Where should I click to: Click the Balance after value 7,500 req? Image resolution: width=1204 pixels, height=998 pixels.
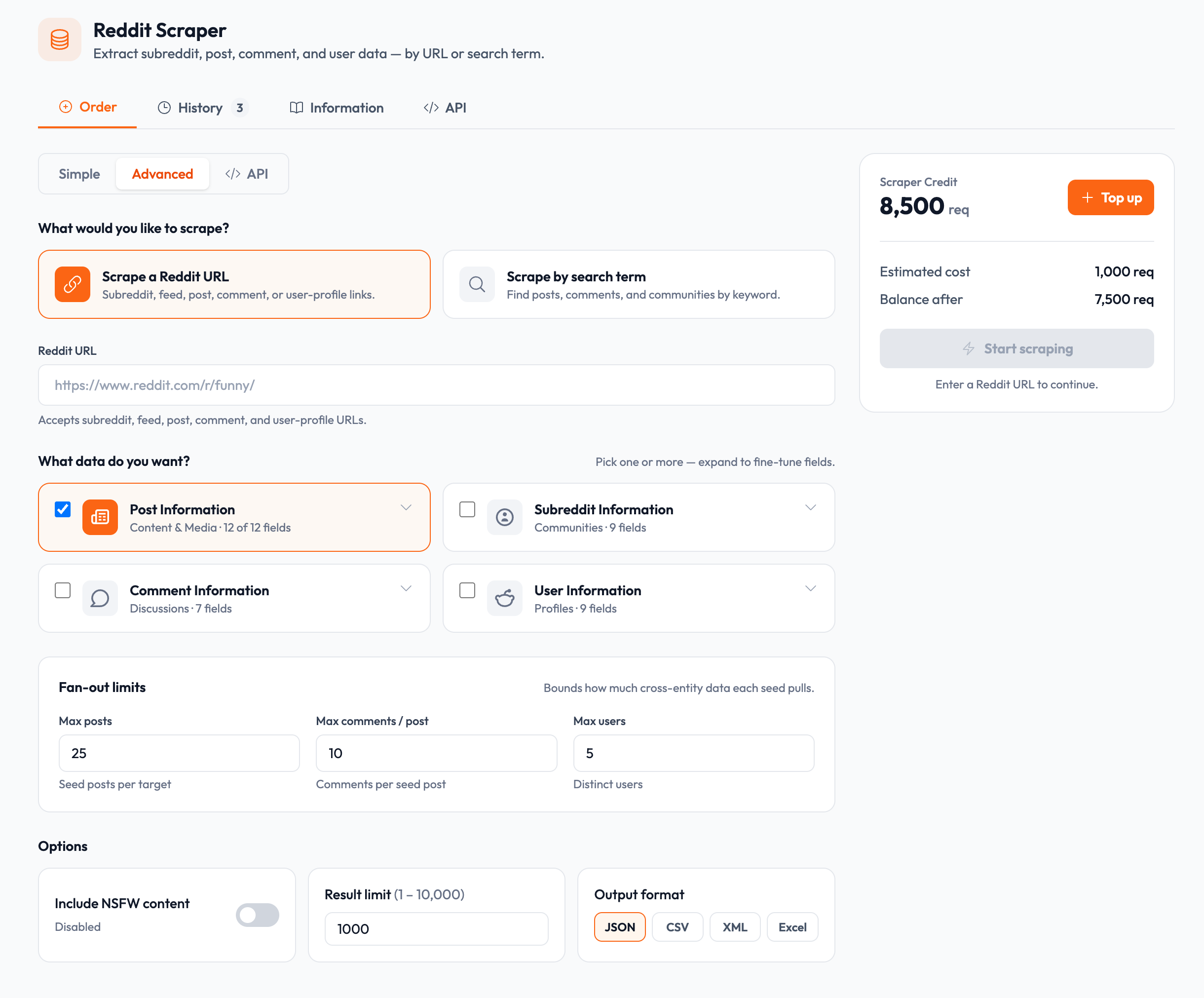[1124, 300]
